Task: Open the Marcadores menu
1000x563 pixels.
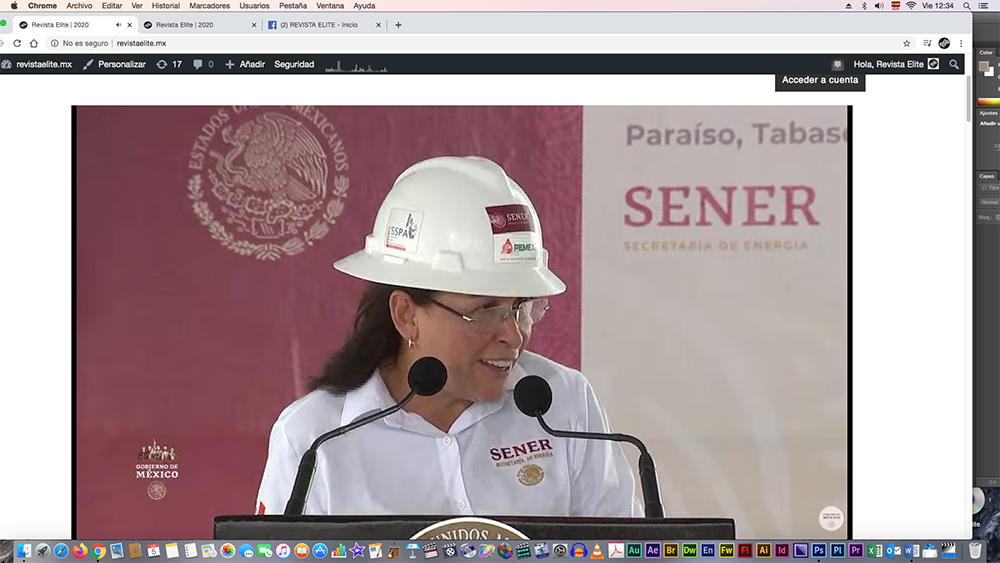Action: (209, 6)
